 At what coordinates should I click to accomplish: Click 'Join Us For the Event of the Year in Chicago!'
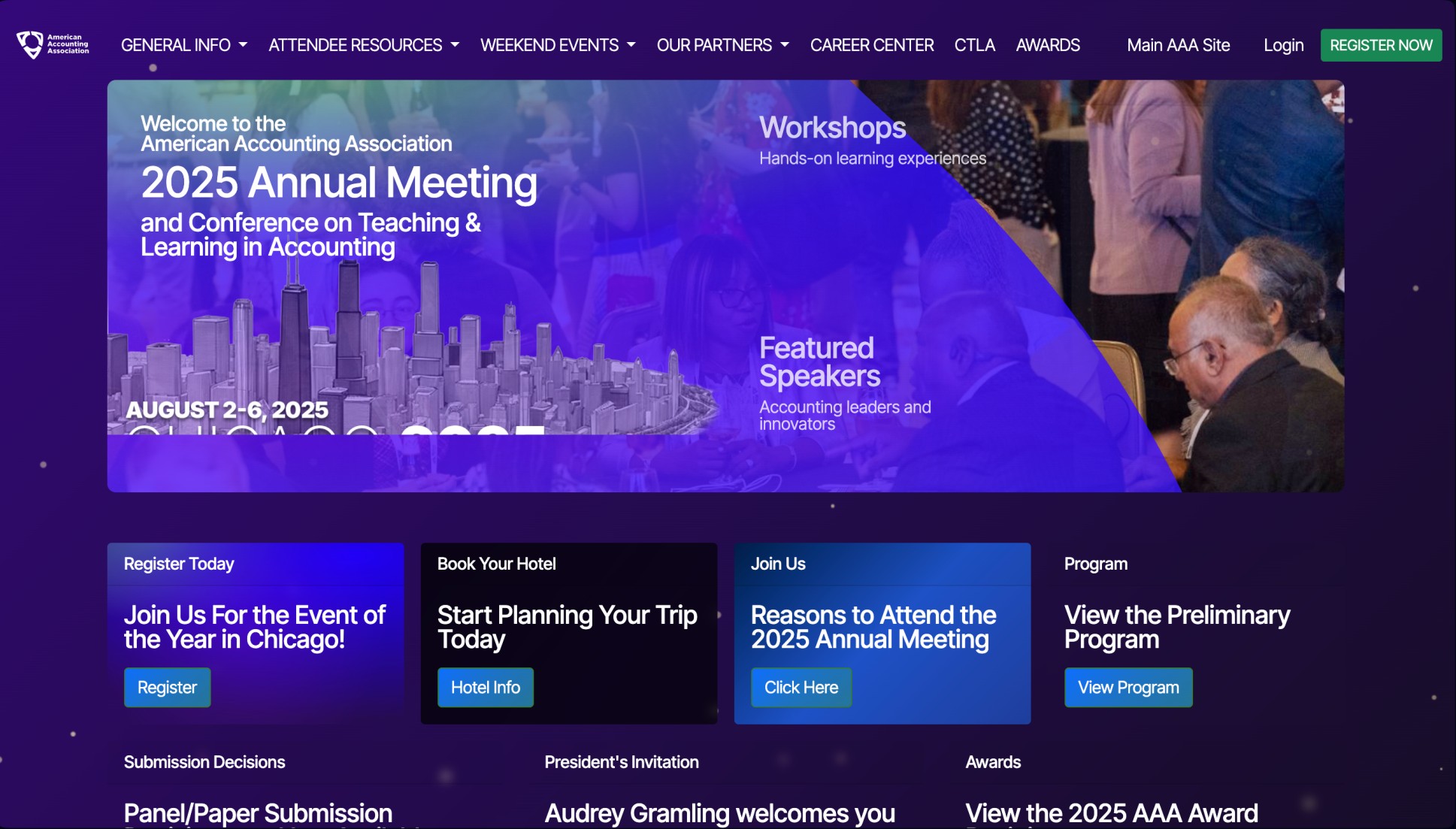pyautogui.click(x=255, y=627)
